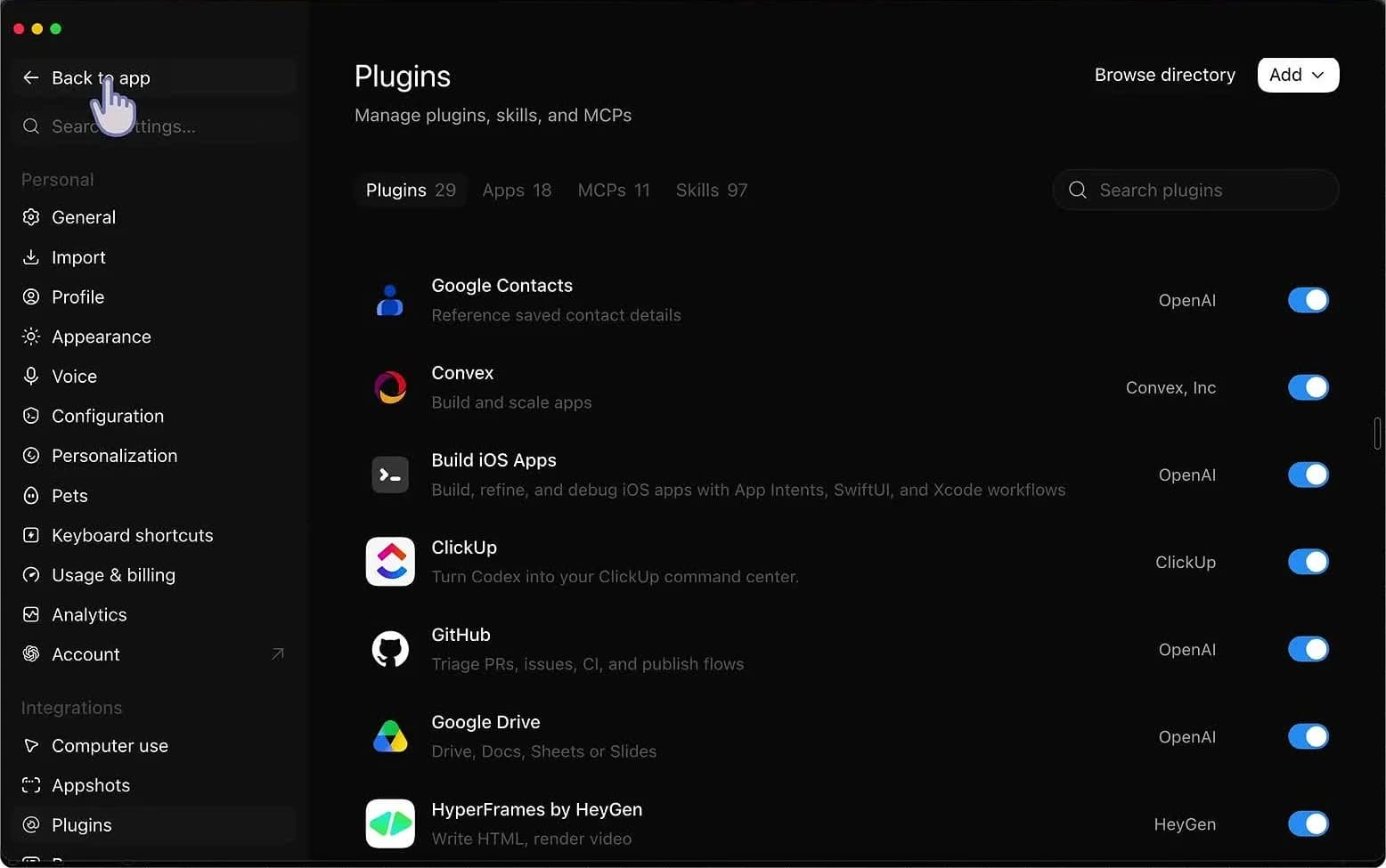Click 'Drive, Docs, Sheets or Slides' text
Screen dimensions: 1386x868
click(x=543, y=751)
